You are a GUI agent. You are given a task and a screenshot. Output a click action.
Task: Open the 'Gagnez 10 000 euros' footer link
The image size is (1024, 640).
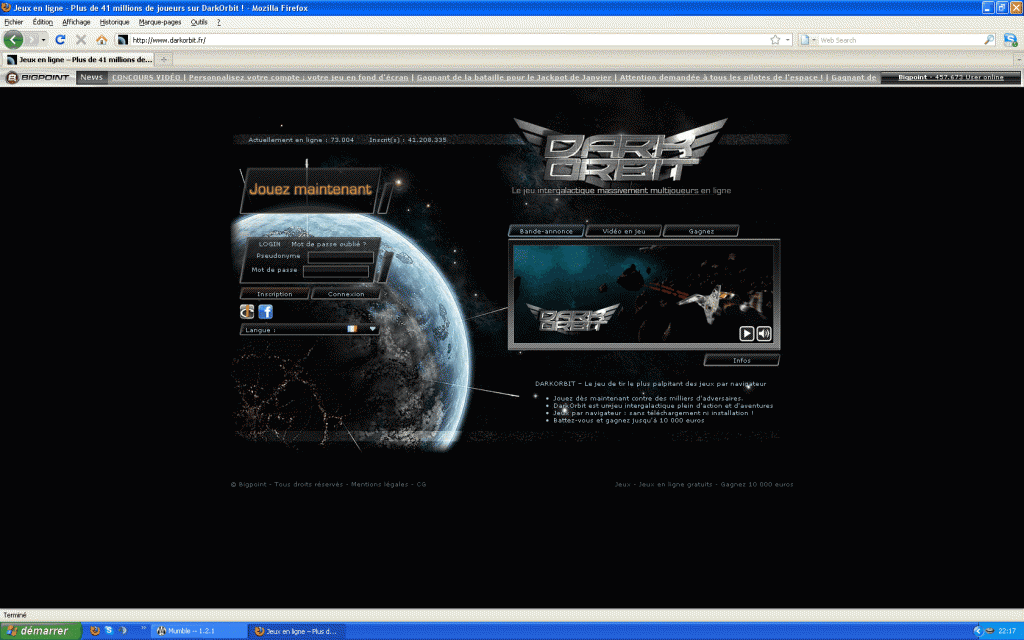coord(757,485)
